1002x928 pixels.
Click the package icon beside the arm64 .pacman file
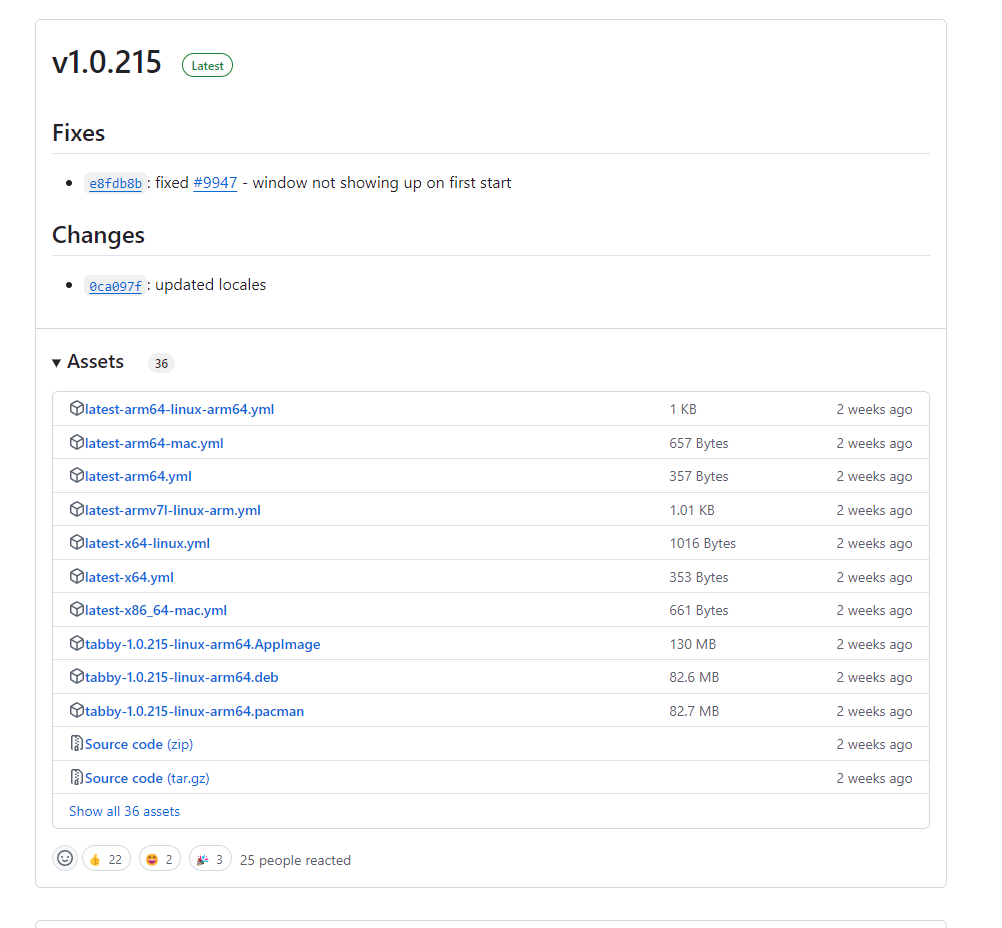click(77, 711)
